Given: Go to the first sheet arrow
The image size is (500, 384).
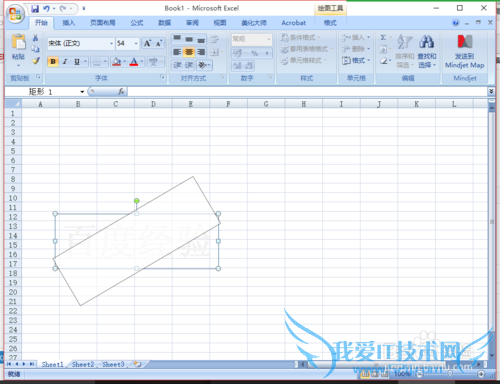Looking at the screenshot, I should tap(9, 364).
